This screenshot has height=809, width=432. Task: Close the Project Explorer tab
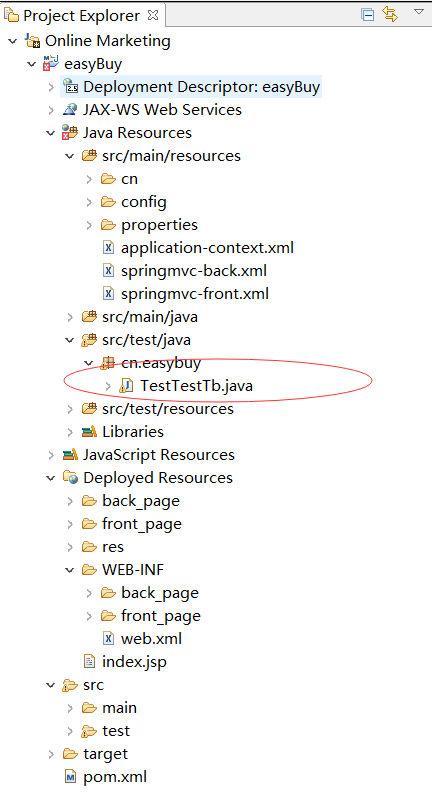(x=153, y=15)
